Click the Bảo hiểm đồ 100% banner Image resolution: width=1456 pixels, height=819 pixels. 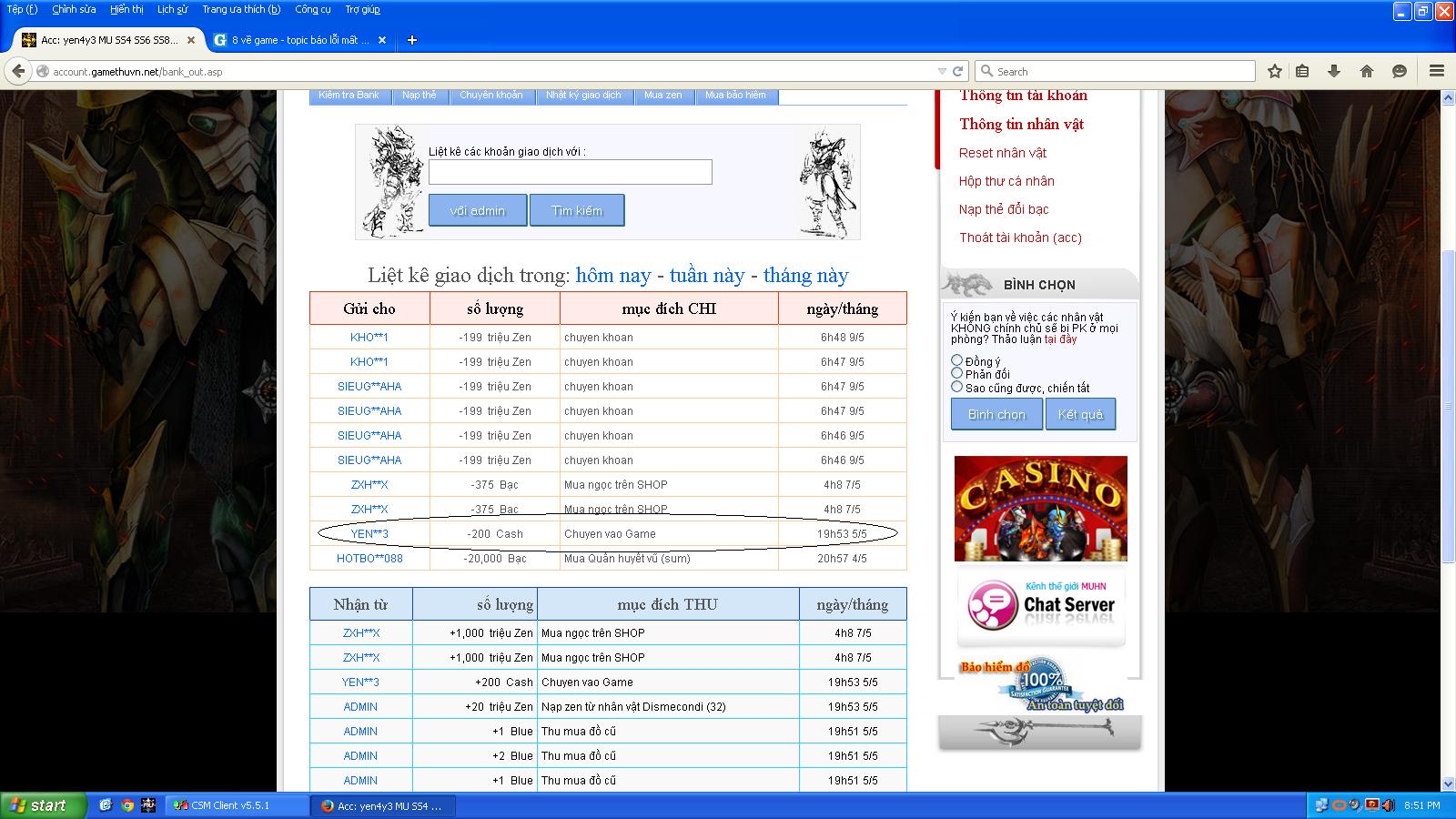[1042, 685]
